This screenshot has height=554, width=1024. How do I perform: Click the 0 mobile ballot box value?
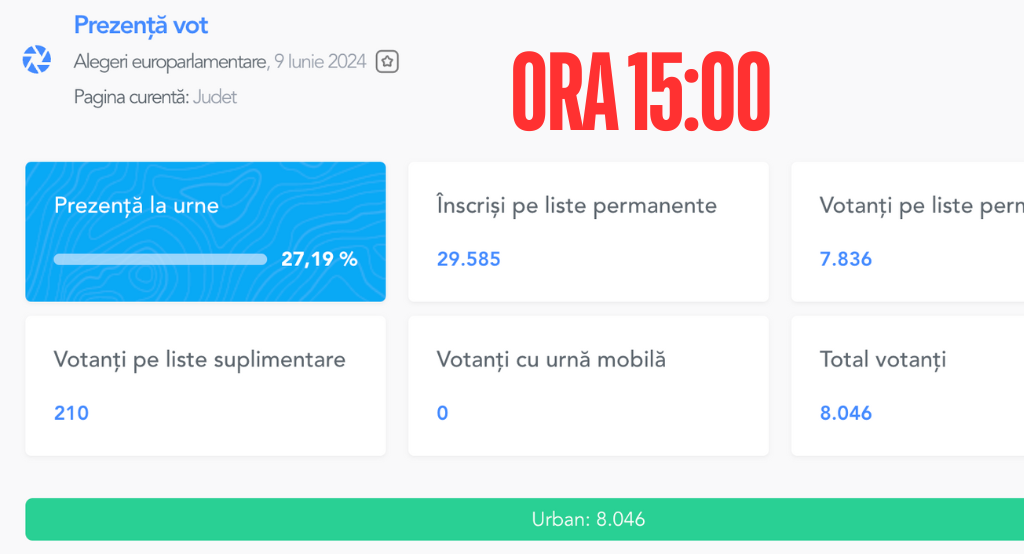point(442,414)
